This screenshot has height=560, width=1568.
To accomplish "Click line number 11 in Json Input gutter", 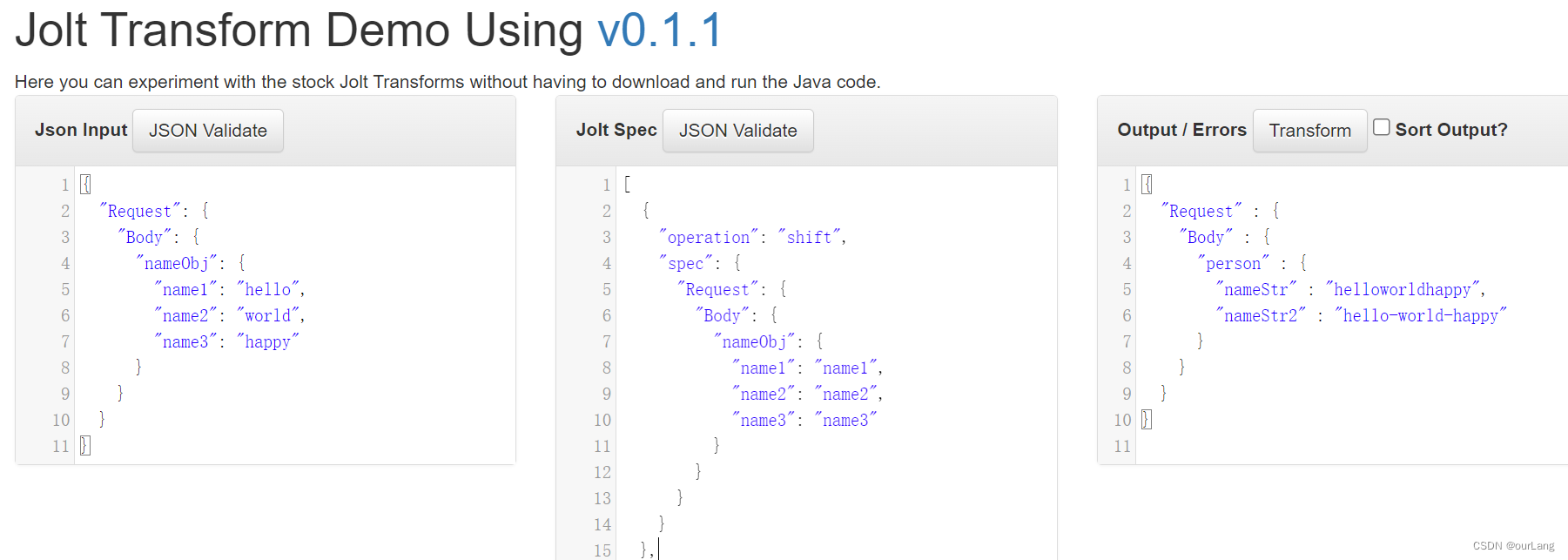I will [x=60, y=446].
